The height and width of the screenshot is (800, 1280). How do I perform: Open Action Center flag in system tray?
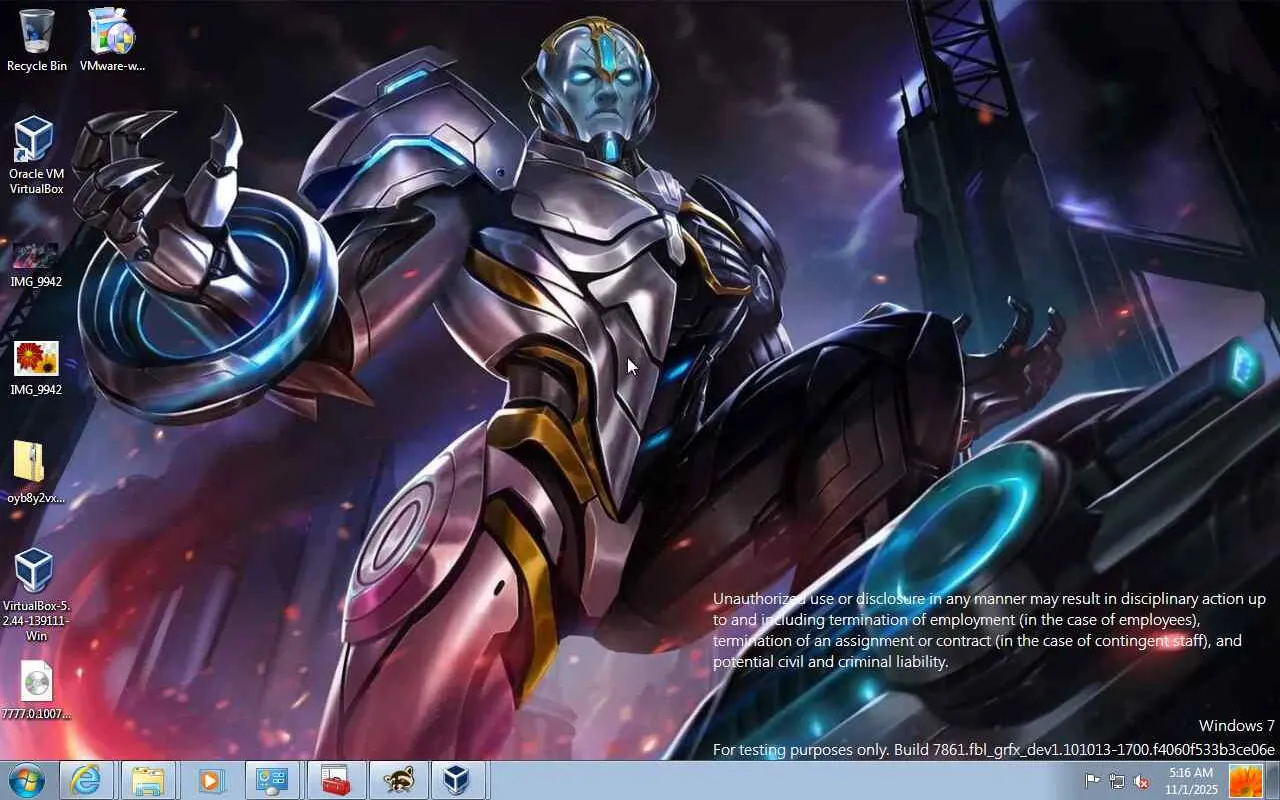tap(1093, 781)
